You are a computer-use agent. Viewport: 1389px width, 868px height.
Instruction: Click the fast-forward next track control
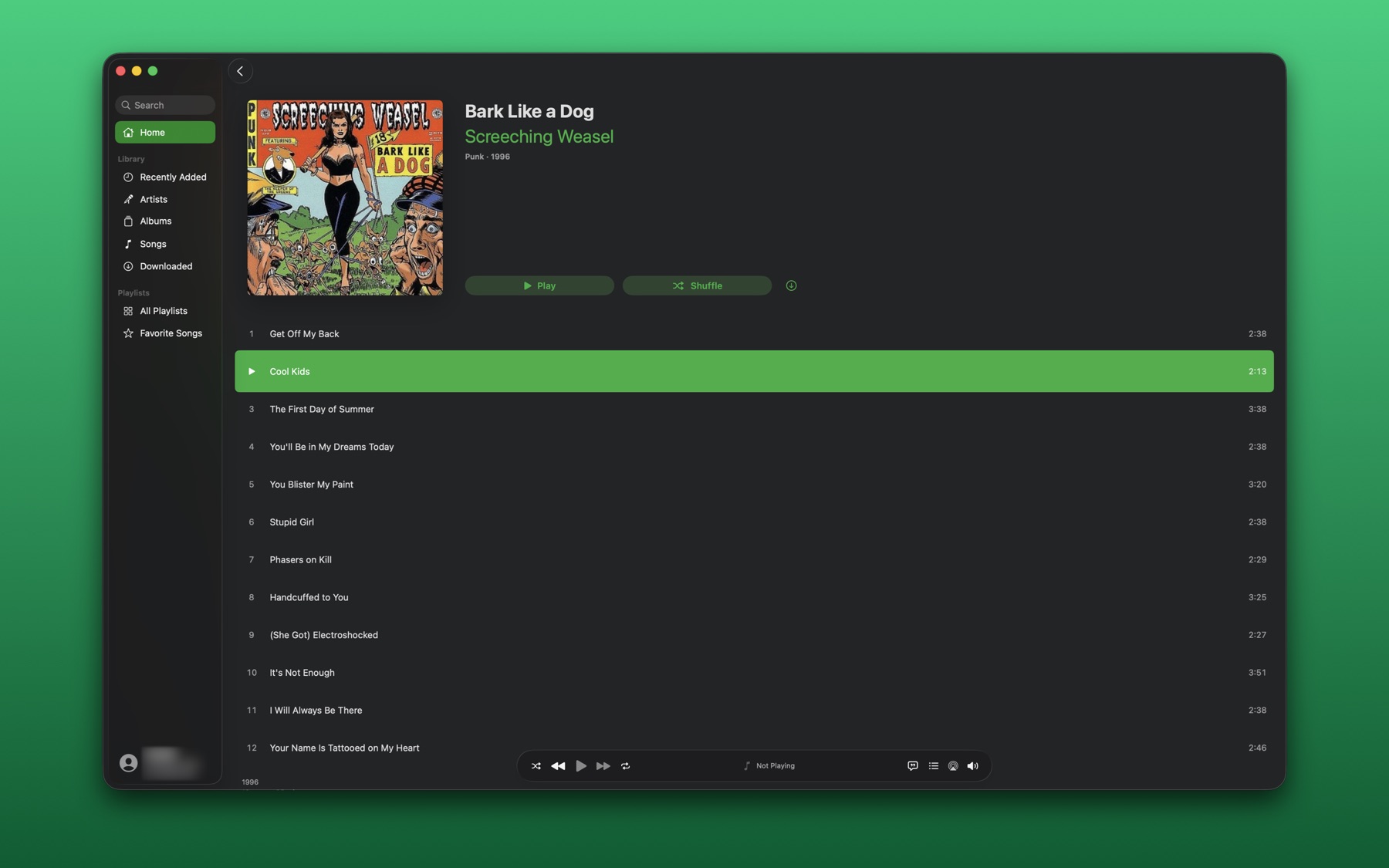click(x=603, y=766)
